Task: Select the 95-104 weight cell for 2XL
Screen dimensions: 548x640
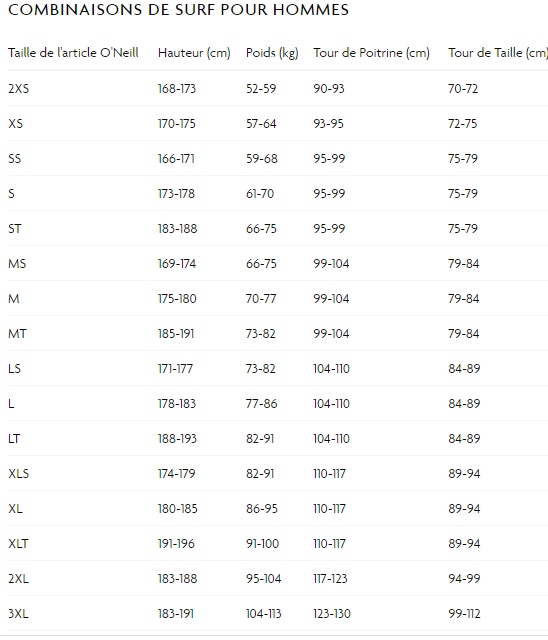Action: (264, 579)
